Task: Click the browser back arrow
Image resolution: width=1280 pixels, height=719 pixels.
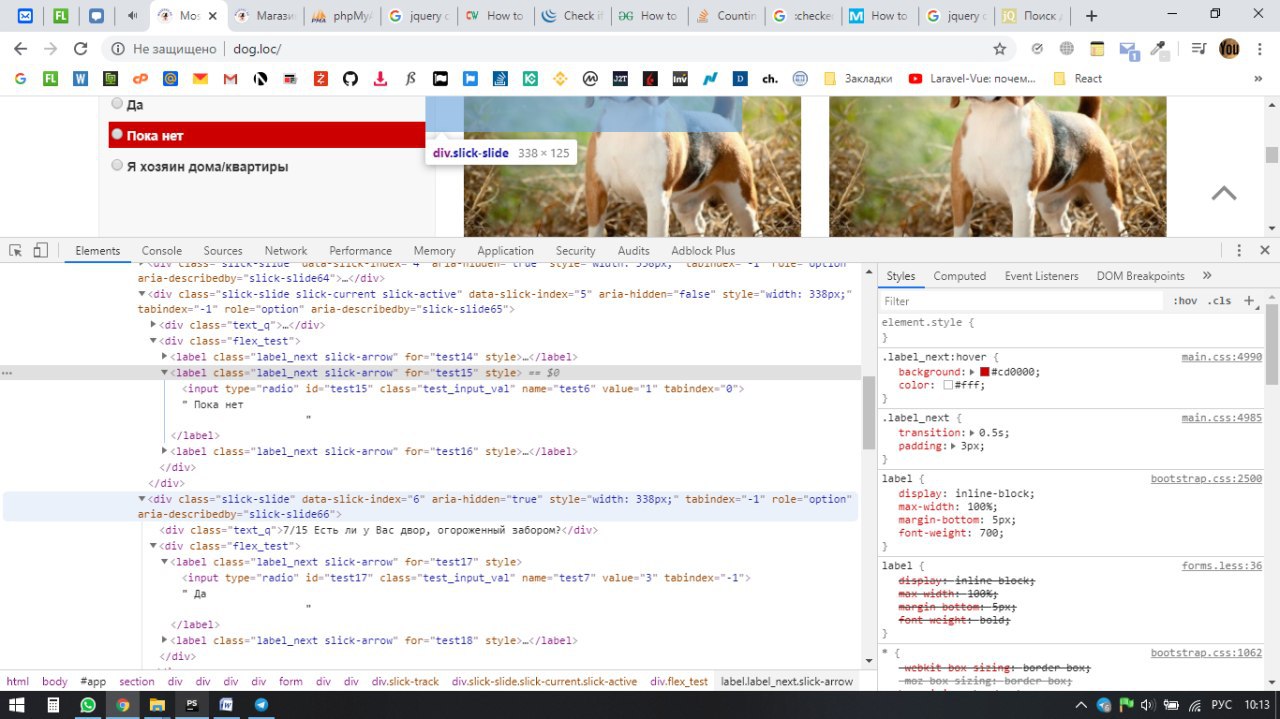Action: pos(21,48)
